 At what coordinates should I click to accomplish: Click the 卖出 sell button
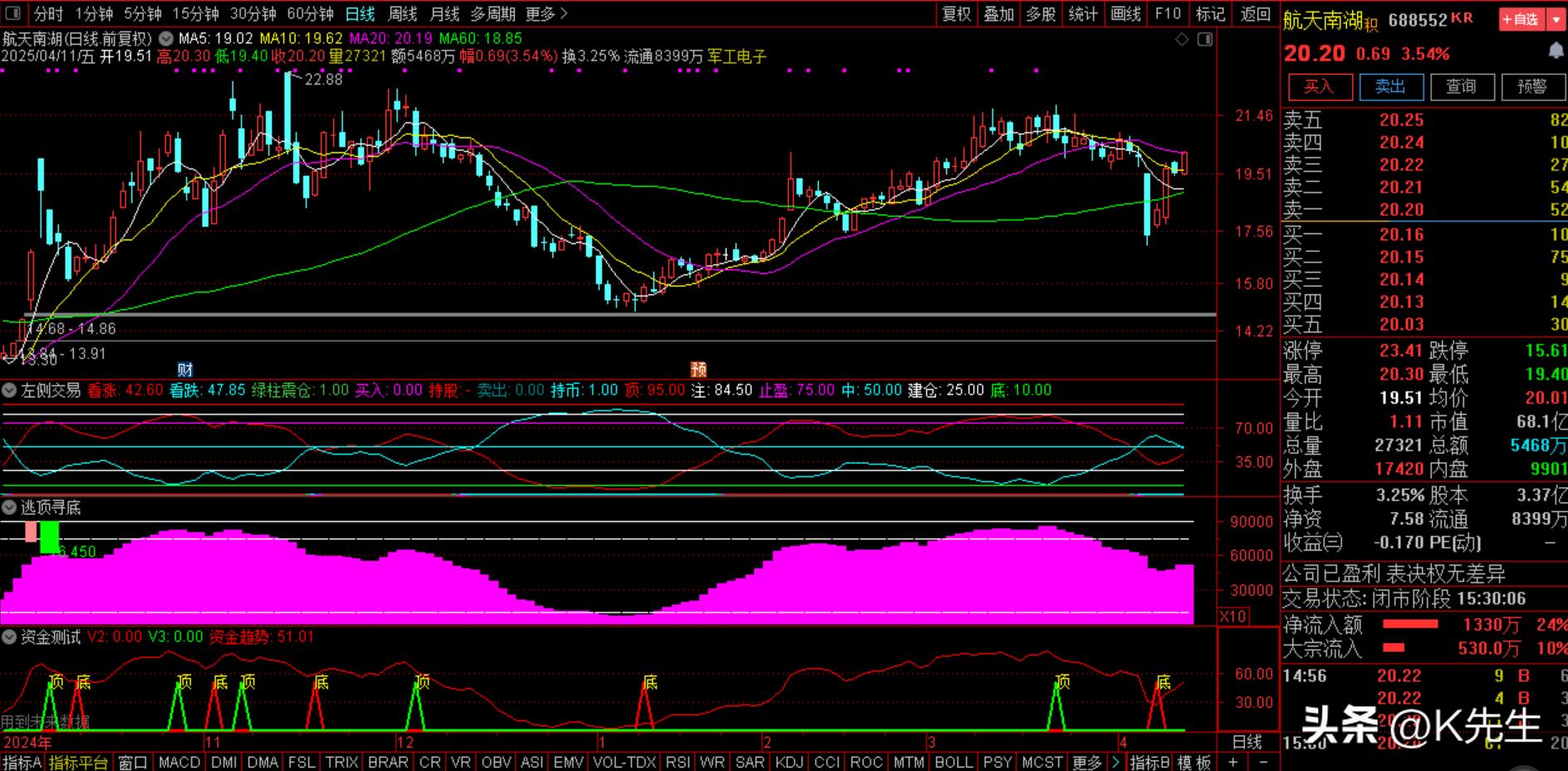coord(1391,86)
